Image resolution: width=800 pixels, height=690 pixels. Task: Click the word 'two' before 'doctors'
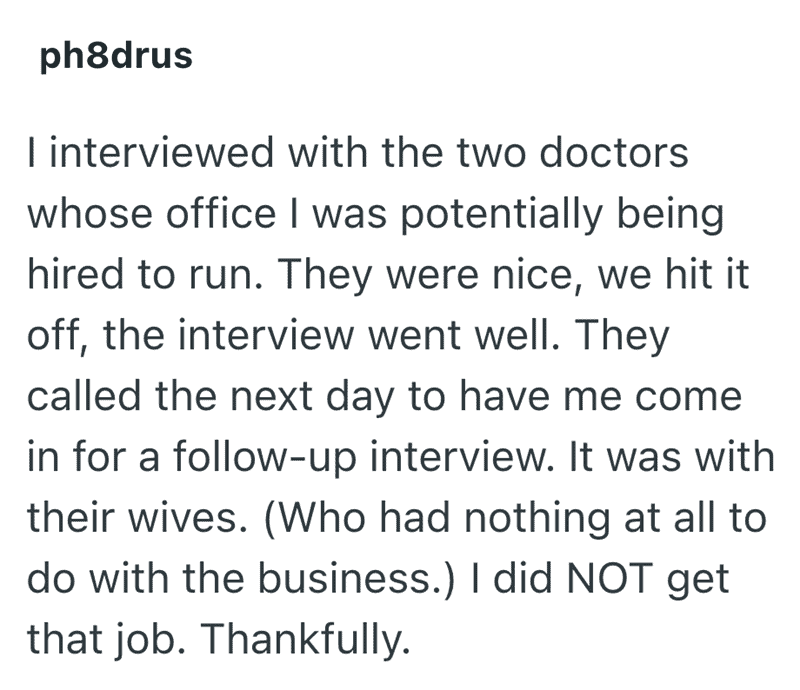pyautogui.click(x=496, y=155)
